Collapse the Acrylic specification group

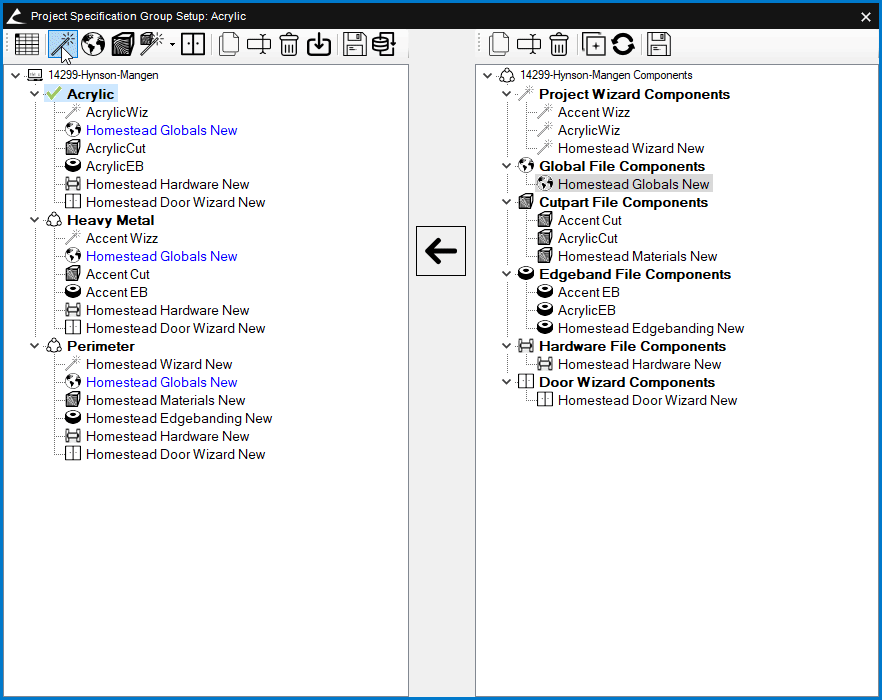(35, 93)
